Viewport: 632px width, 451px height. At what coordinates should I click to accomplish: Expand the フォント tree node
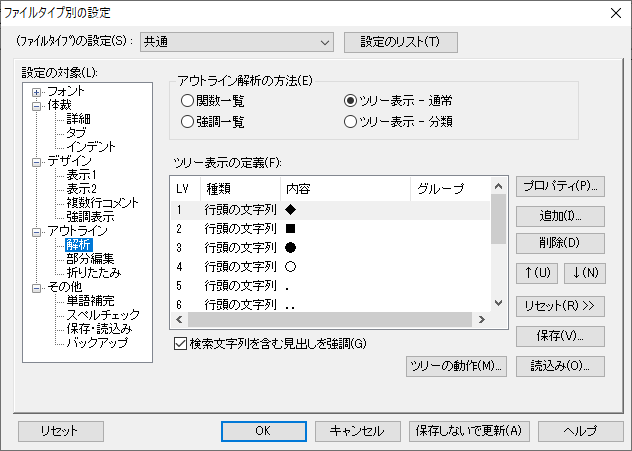(x=36, y=92)
